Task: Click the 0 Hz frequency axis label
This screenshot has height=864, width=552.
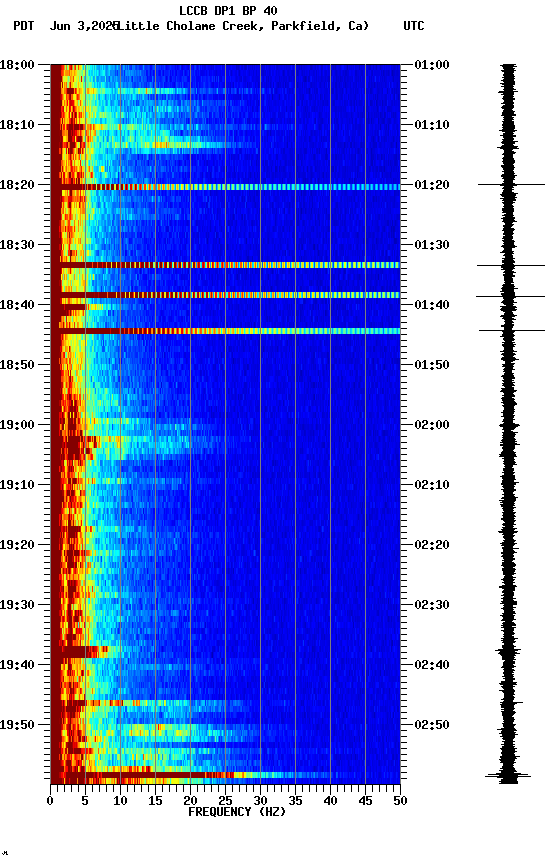Action: click(x=50, y=801)
